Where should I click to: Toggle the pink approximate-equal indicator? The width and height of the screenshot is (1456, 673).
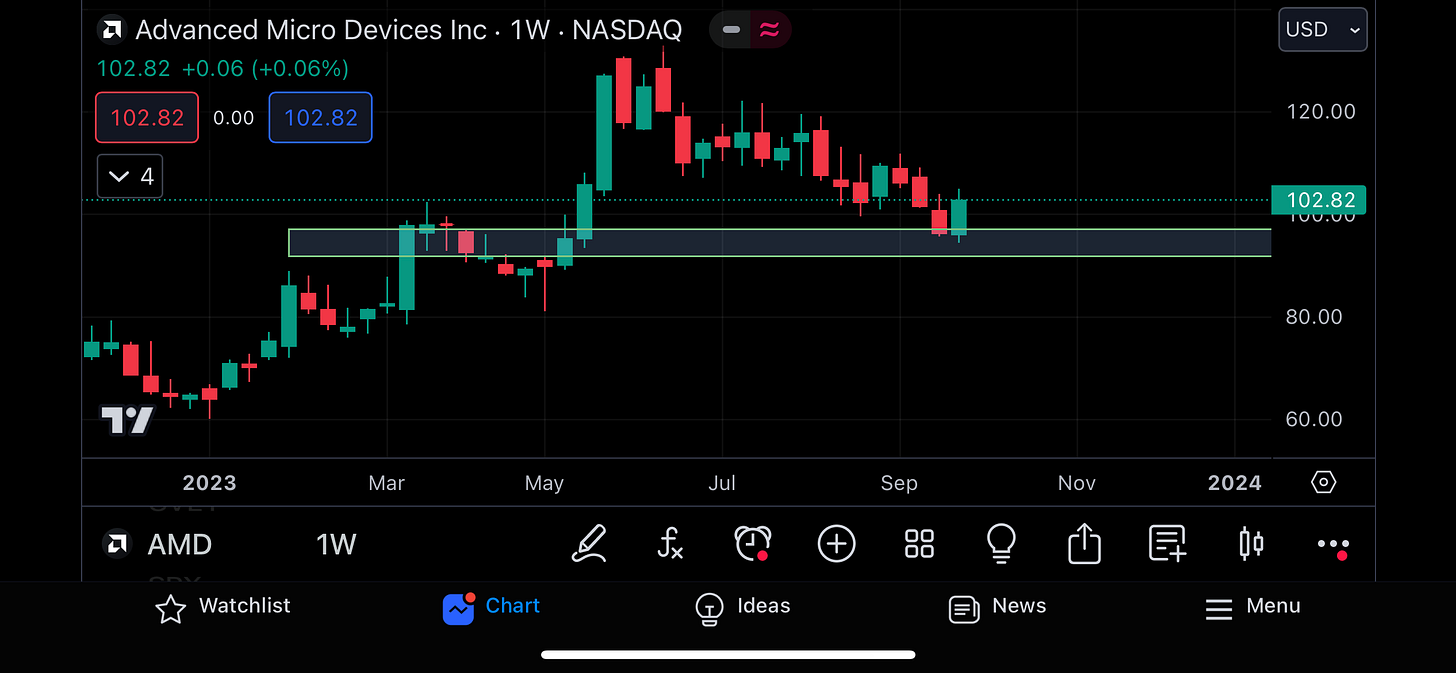click(769, 30)
